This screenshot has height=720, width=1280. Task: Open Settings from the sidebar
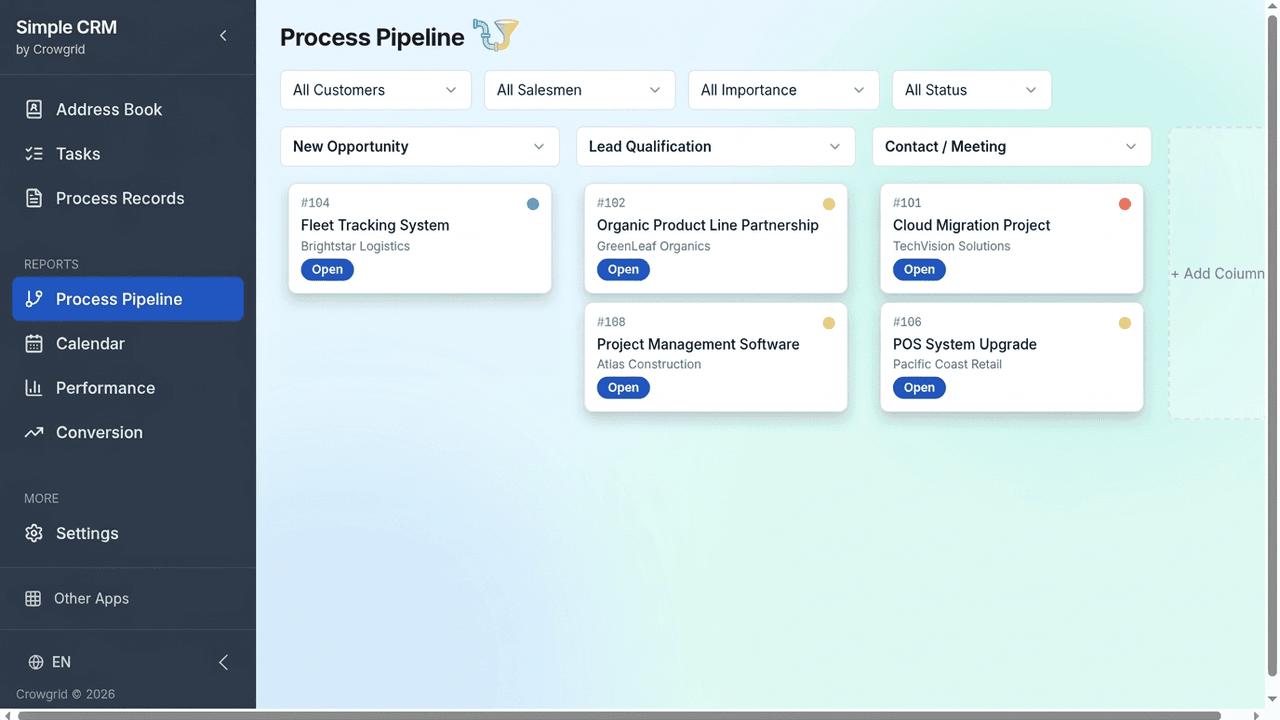128,533
